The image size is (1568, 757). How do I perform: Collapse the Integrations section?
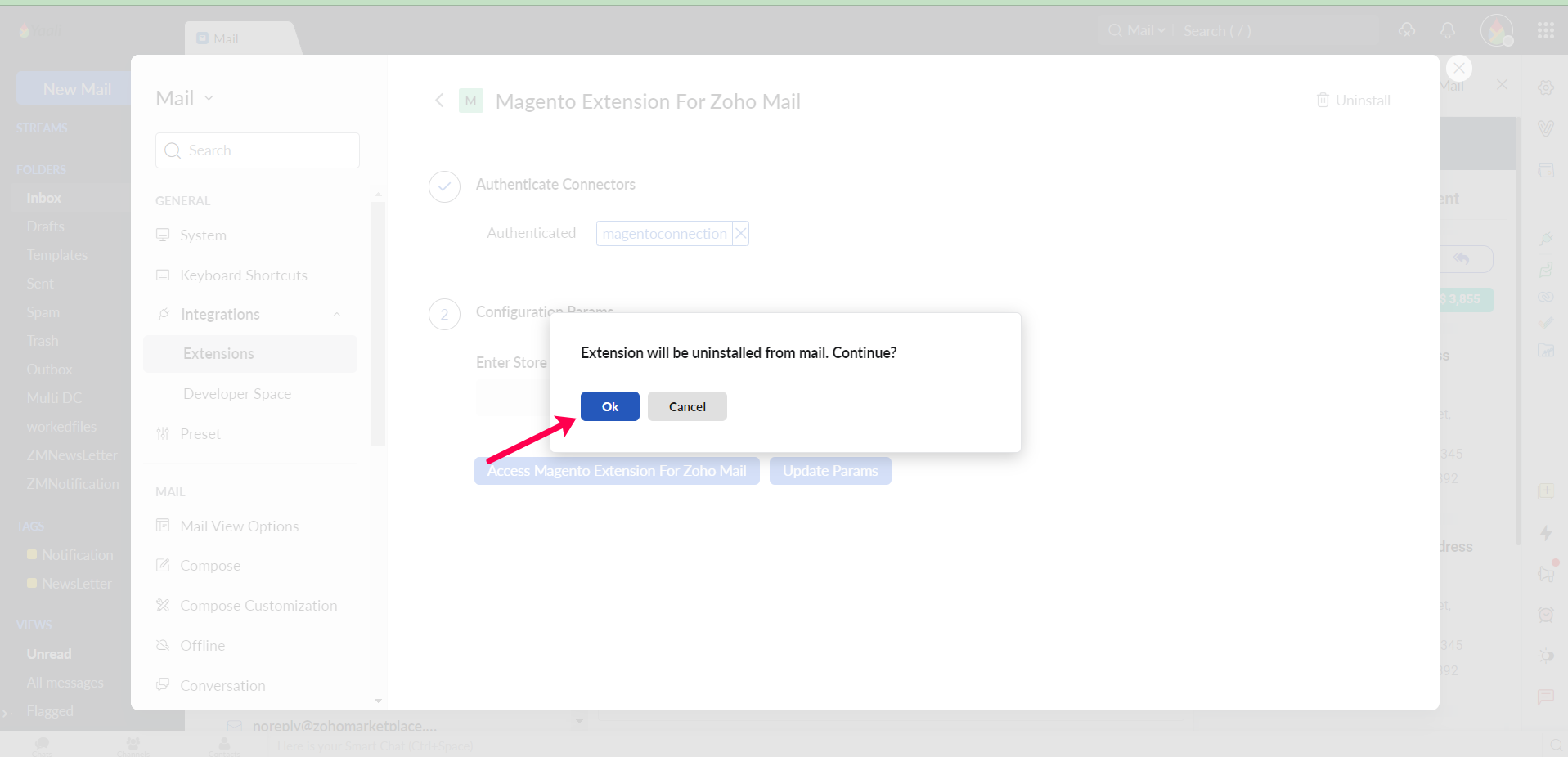337,315
